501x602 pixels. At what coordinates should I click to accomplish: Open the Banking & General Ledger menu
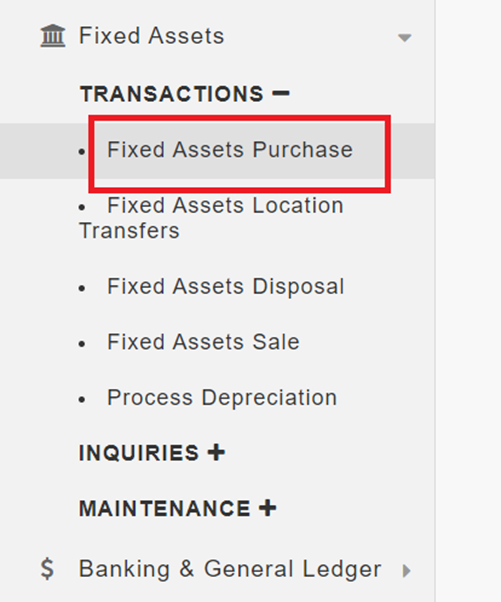click(x=230, y=569)
